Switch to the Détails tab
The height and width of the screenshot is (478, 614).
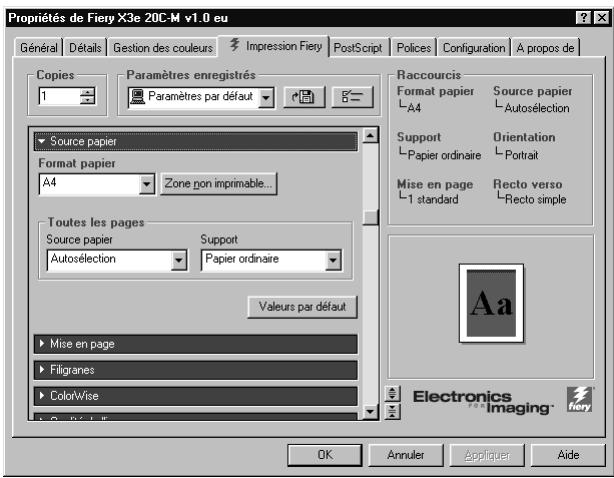pyautogui.click(x=85, y=48)
